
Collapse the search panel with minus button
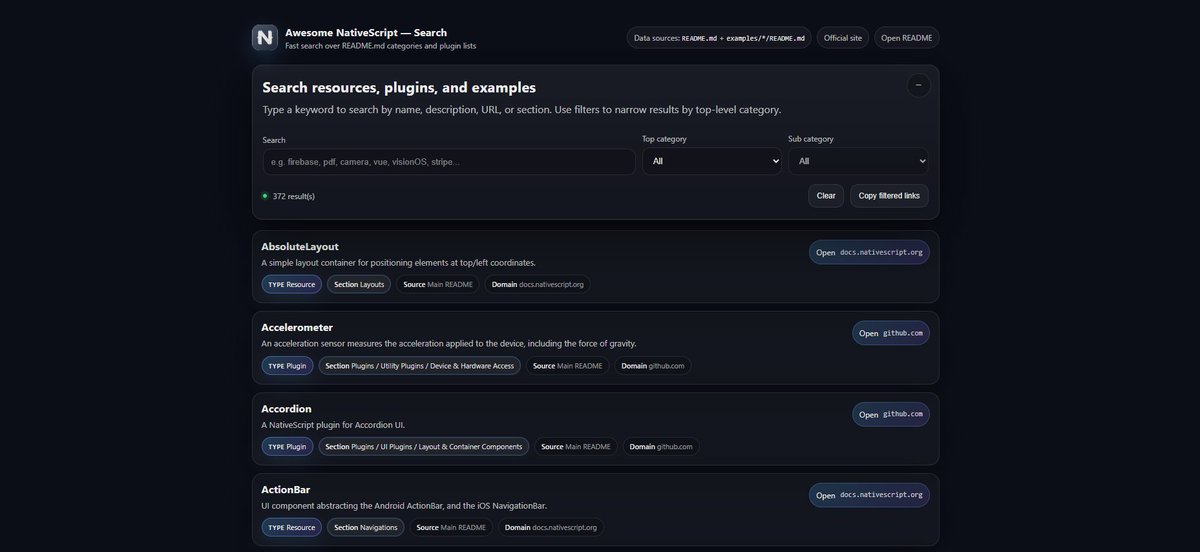(x=918, y=85)
